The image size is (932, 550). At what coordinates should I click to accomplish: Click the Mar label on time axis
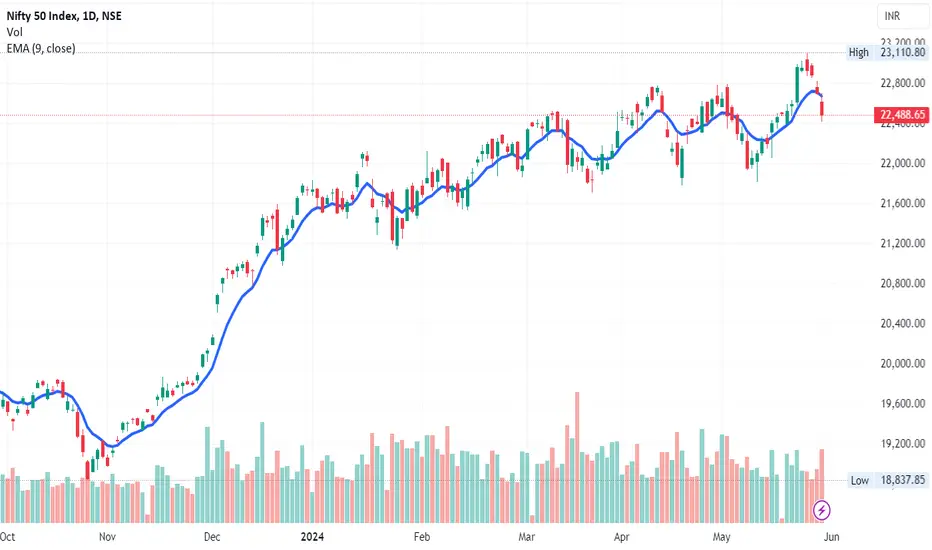point(526,536)
